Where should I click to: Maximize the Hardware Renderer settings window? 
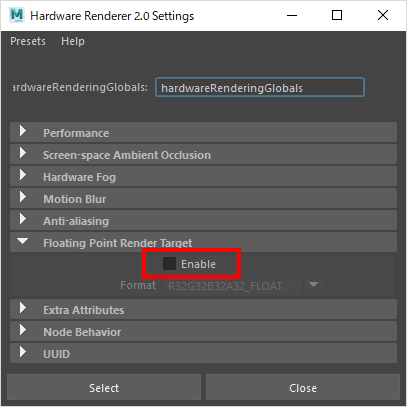pyautogui.click(x=337, y=15)
